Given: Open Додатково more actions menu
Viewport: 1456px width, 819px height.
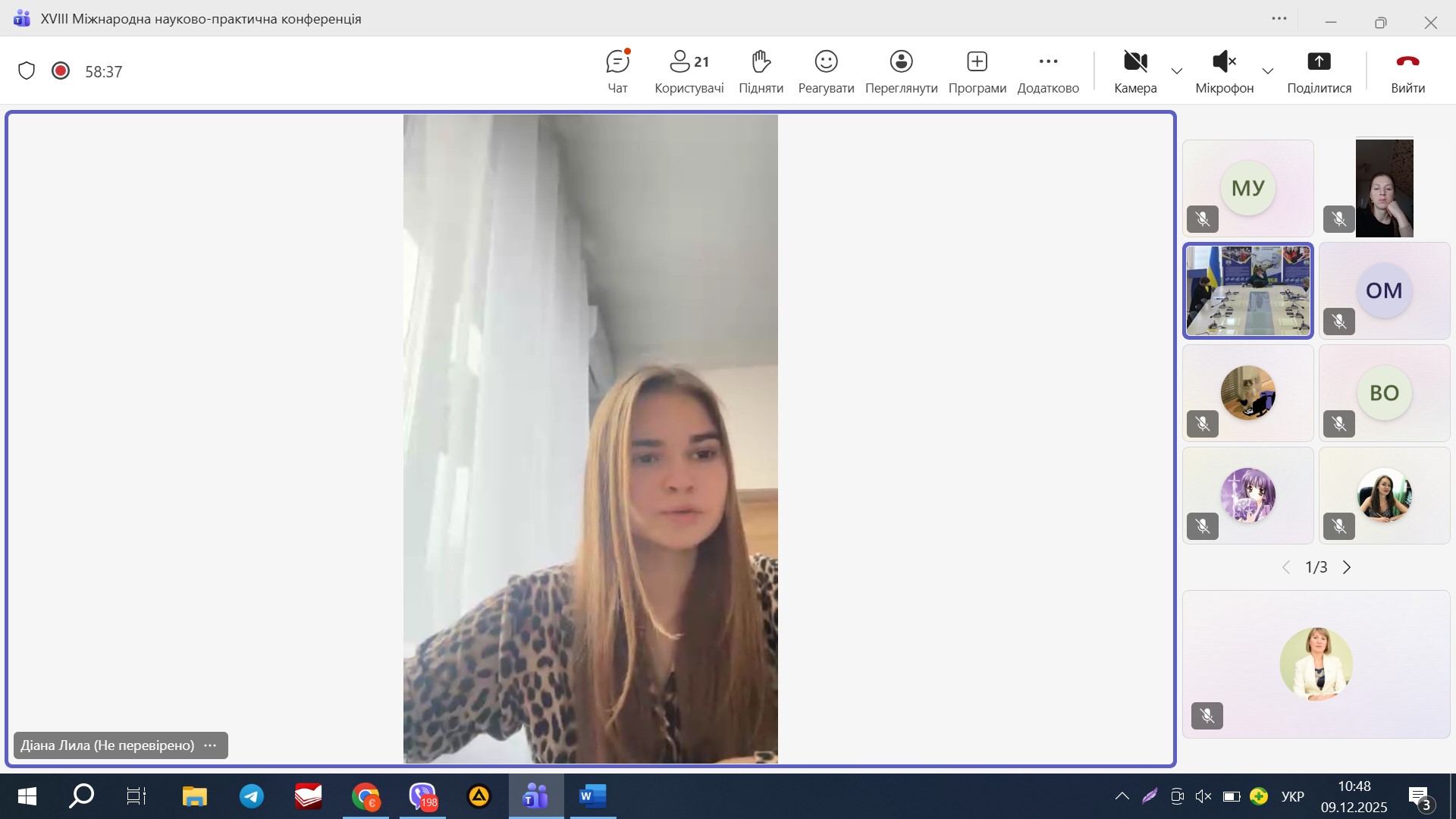Looking at the screenshot, I should pyautogui.click(x=1048, y=71).
